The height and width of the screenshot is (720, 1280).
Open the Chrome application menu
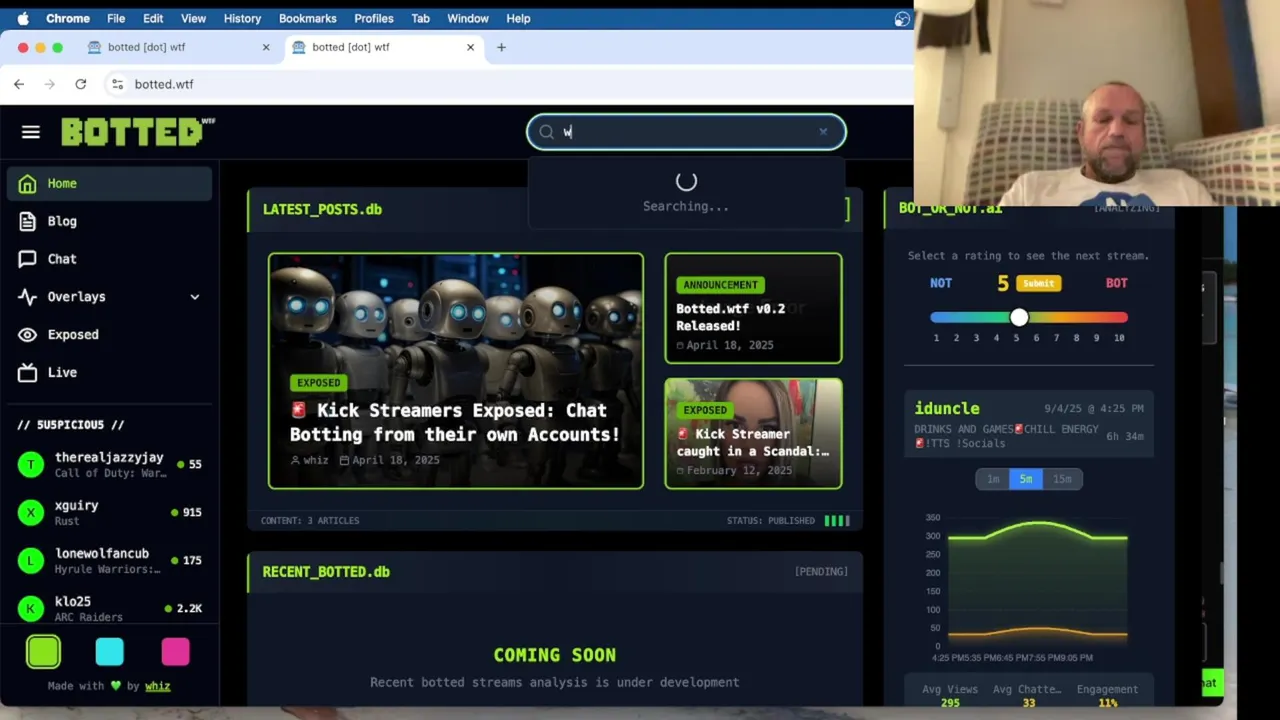[68, 18]
